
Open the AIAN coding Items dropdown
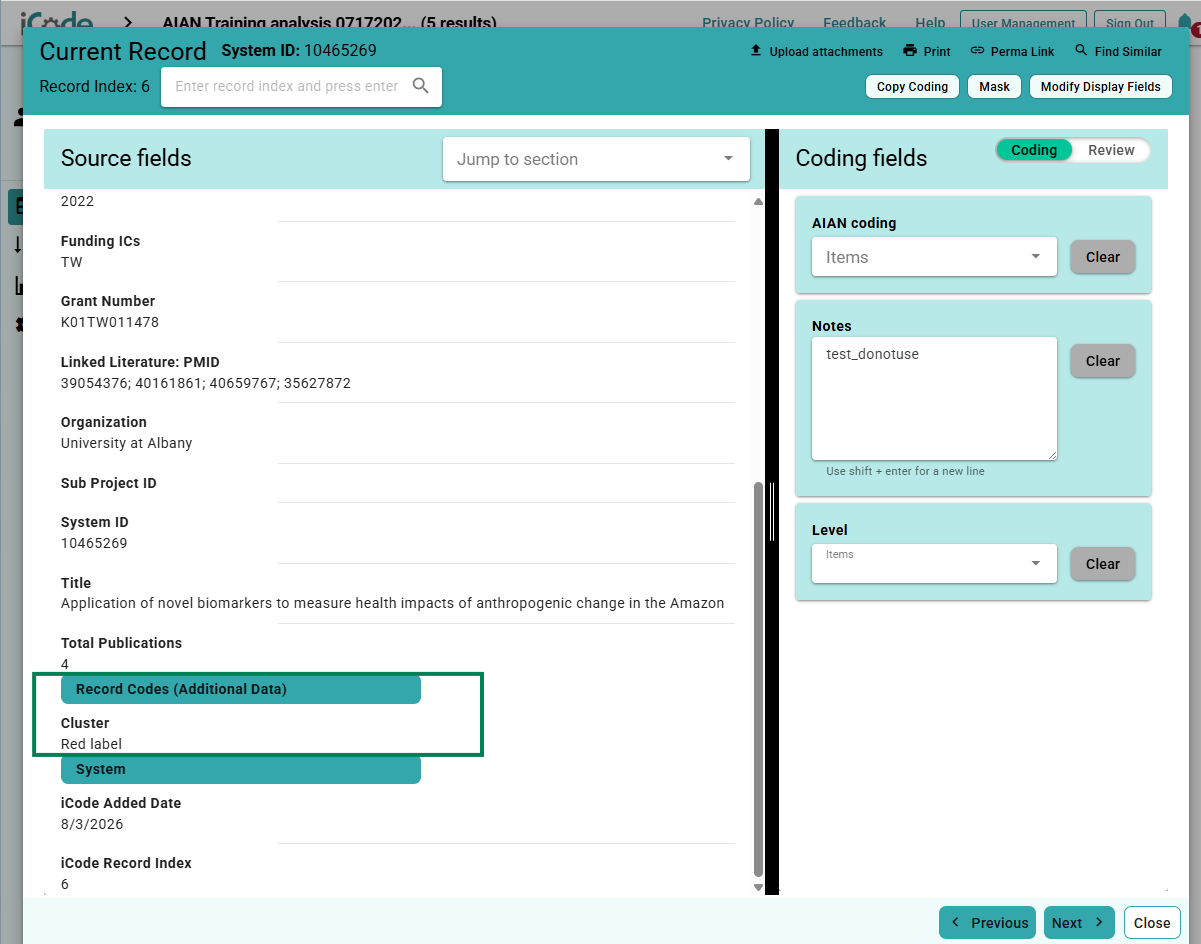[x=934, y=257]
